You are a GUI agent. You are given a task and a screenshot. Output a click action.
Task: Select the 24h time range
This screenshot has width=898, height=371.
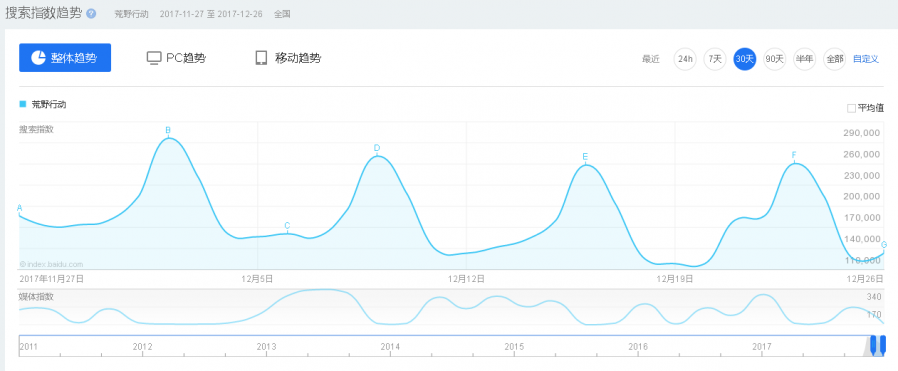(685, 59)
